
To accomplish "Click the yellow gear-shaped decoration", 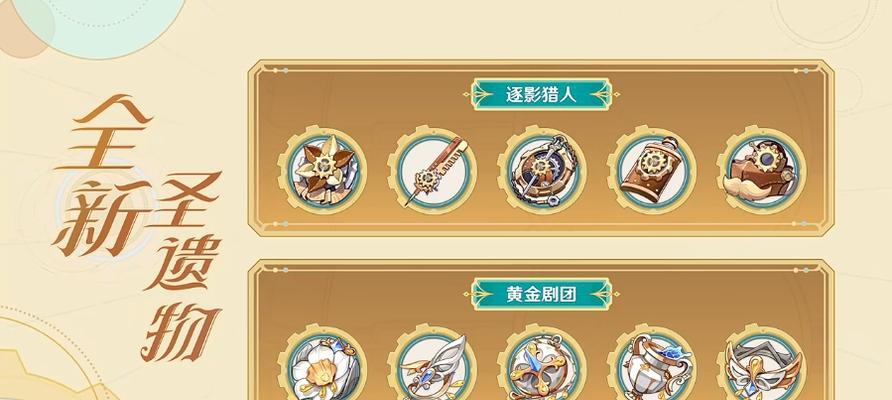I will click(x=48, y=377).
